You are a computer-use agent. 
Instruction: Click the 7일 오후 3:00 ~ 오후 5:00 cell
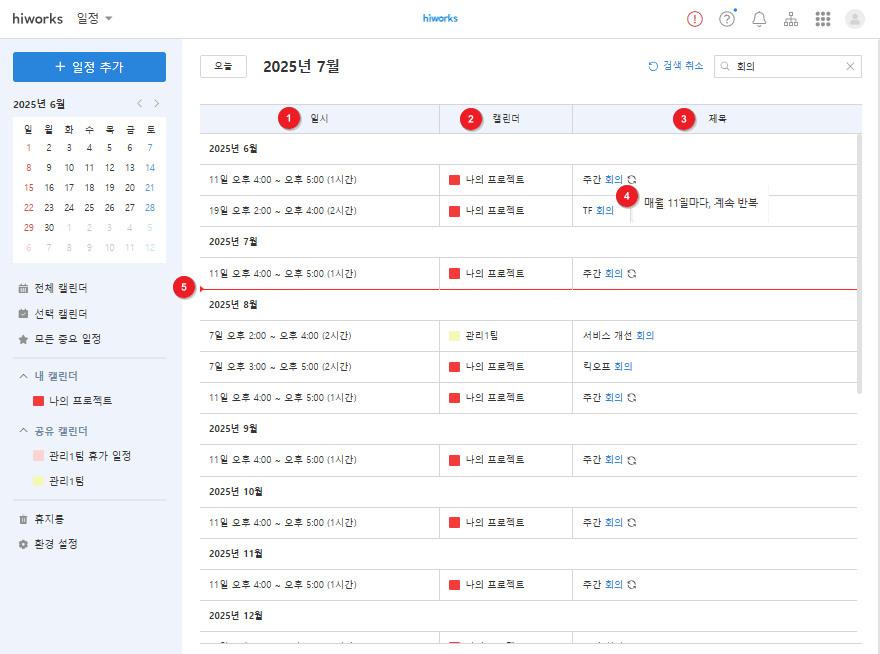[319, 367]
